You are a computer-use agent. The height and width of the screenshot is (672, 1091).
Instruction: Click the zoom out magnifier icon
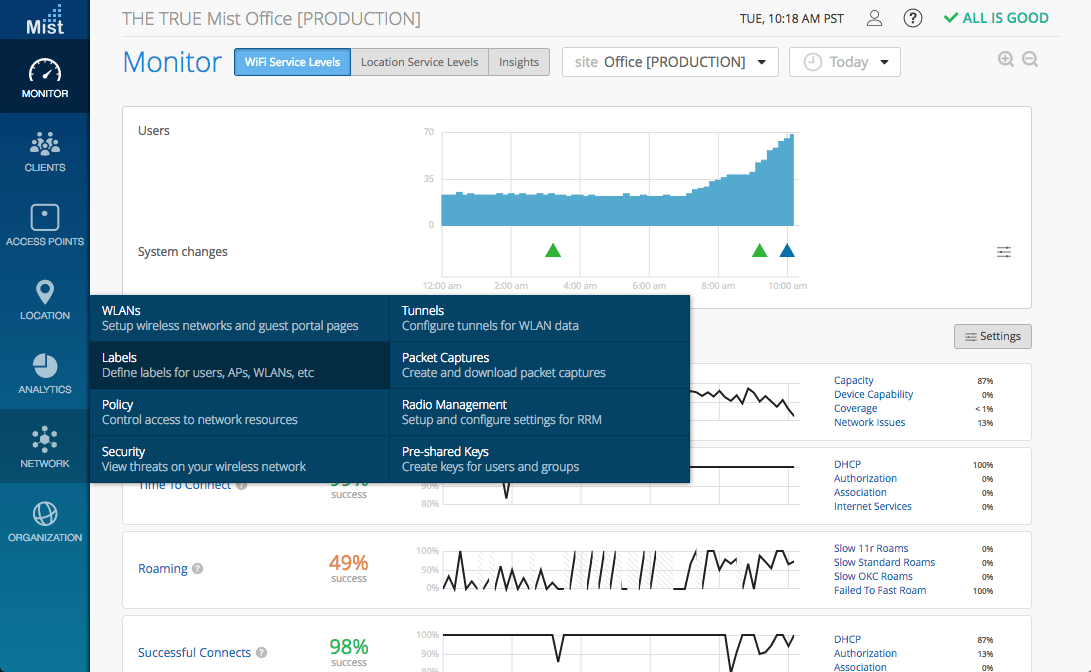[x=1030, y=59]
